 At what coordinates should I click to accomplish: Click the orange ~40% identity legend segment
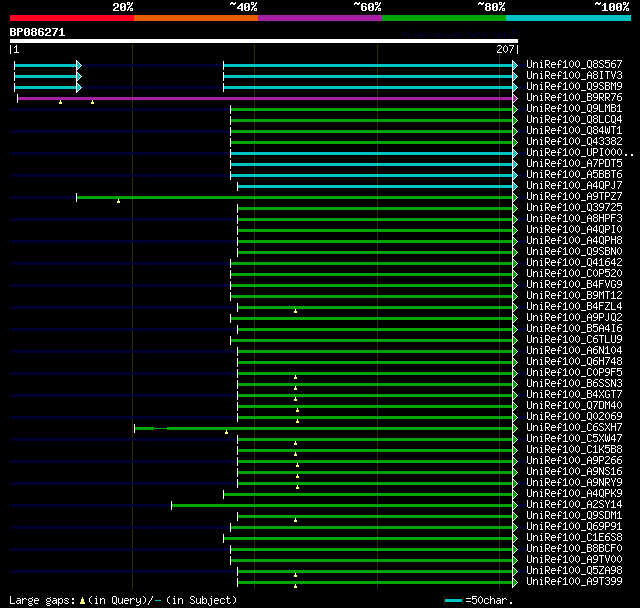coord(196,18)
